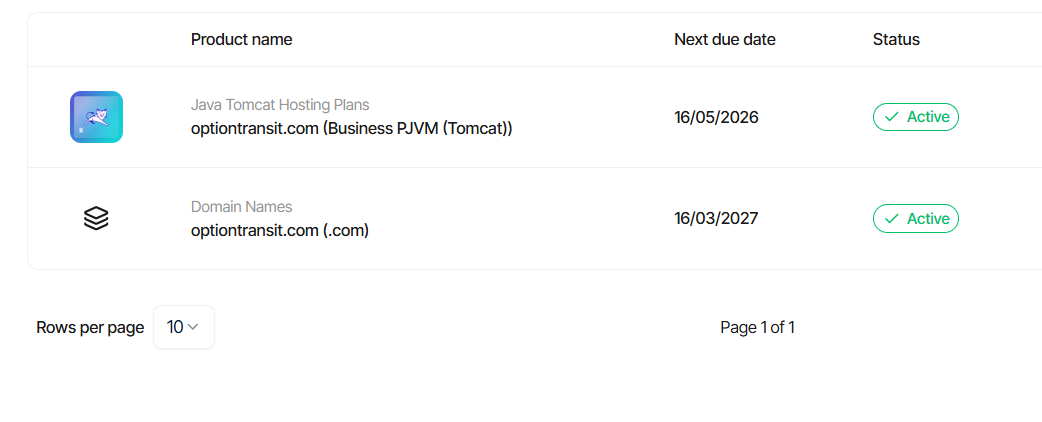Click the Next due date column header
Viewport: 1042px width, 422px height.
(x=724, y=40)
